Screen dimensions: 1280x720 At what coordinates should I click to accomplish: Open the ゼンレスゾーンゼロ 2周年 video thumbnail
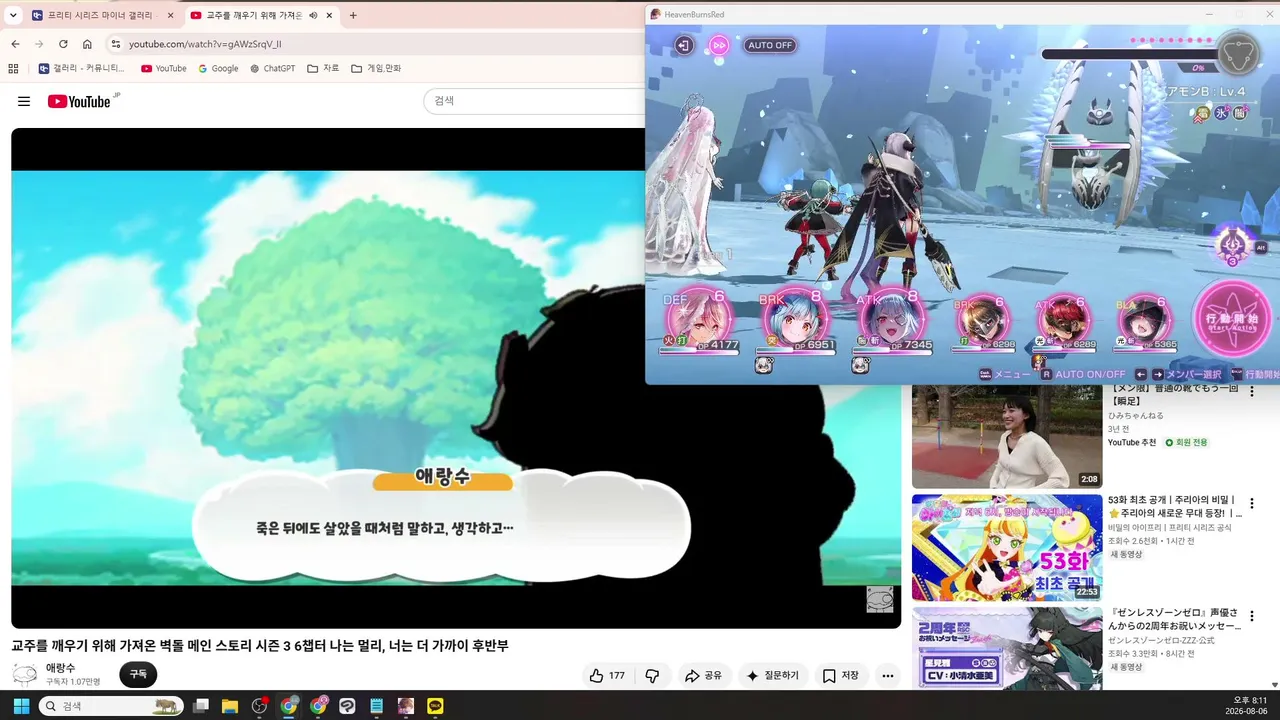(x=1007, y=648)
